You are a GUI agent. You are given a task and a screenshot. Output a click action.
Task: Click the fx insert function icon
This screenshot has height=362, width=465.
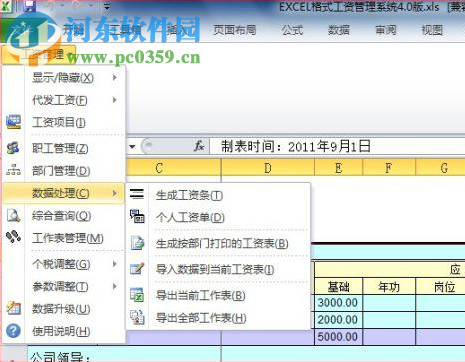coord(199,146)
